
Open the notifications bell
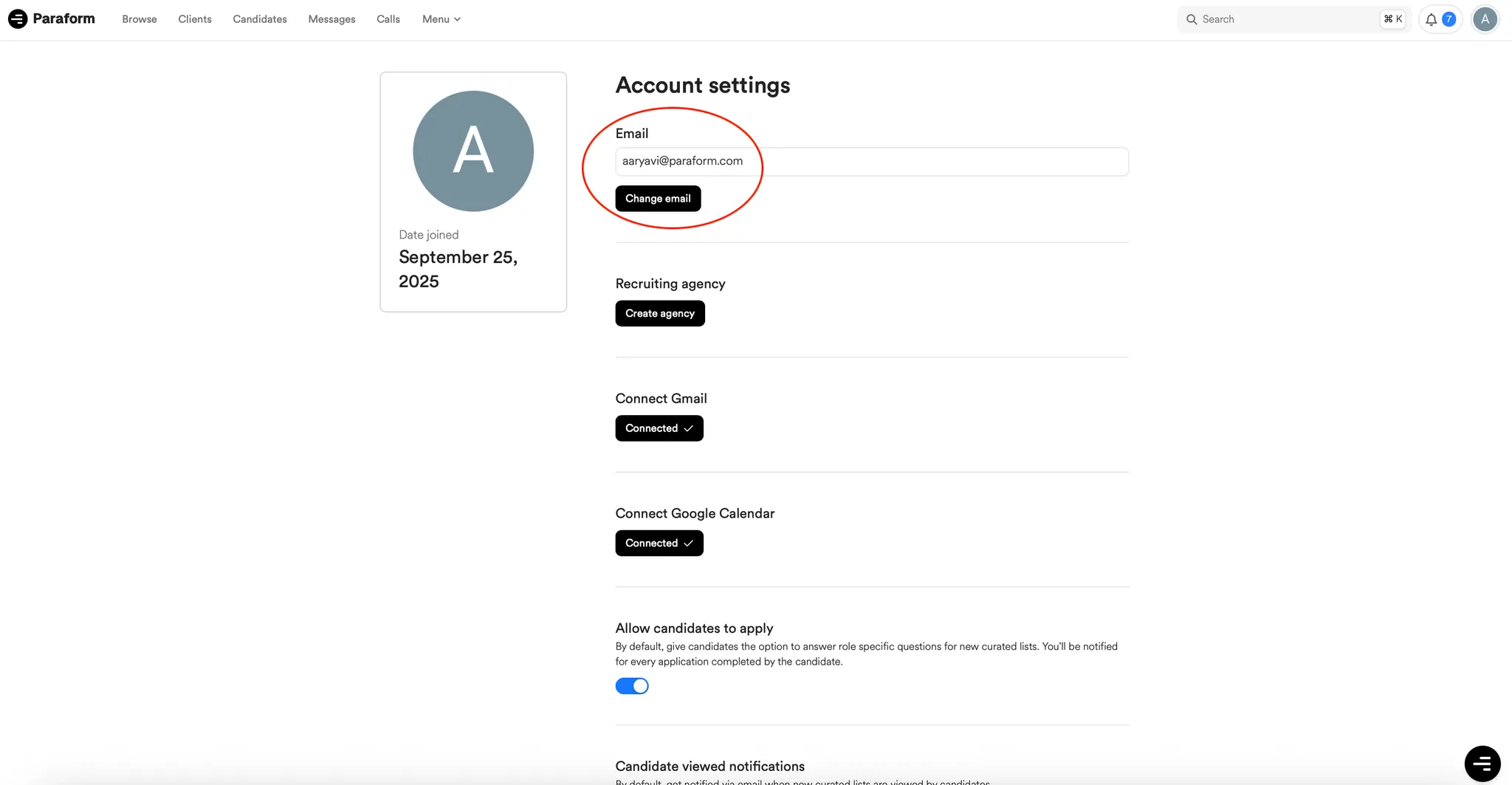[1440, 19]
